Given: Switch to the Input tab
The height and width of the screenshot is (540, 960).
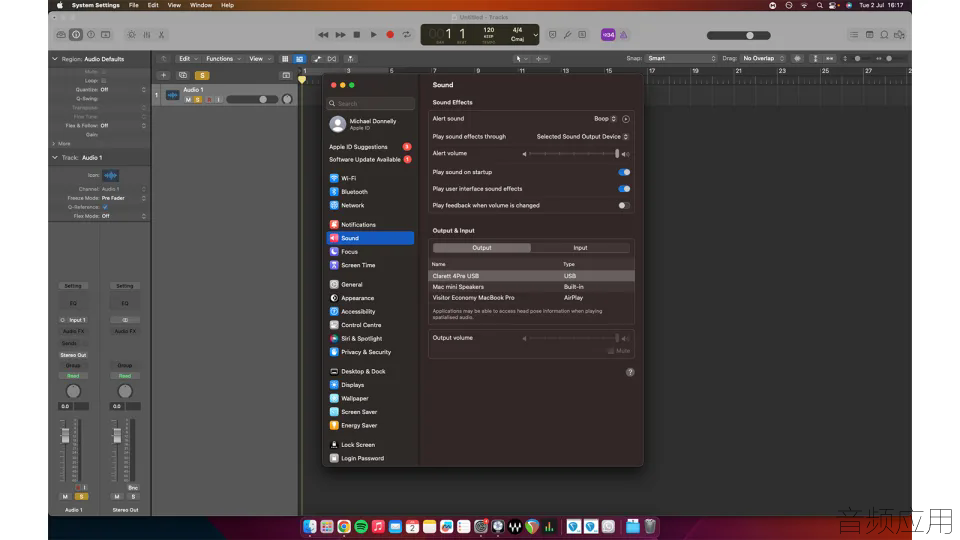Looking at the screenshot, I should click(580, 248).
